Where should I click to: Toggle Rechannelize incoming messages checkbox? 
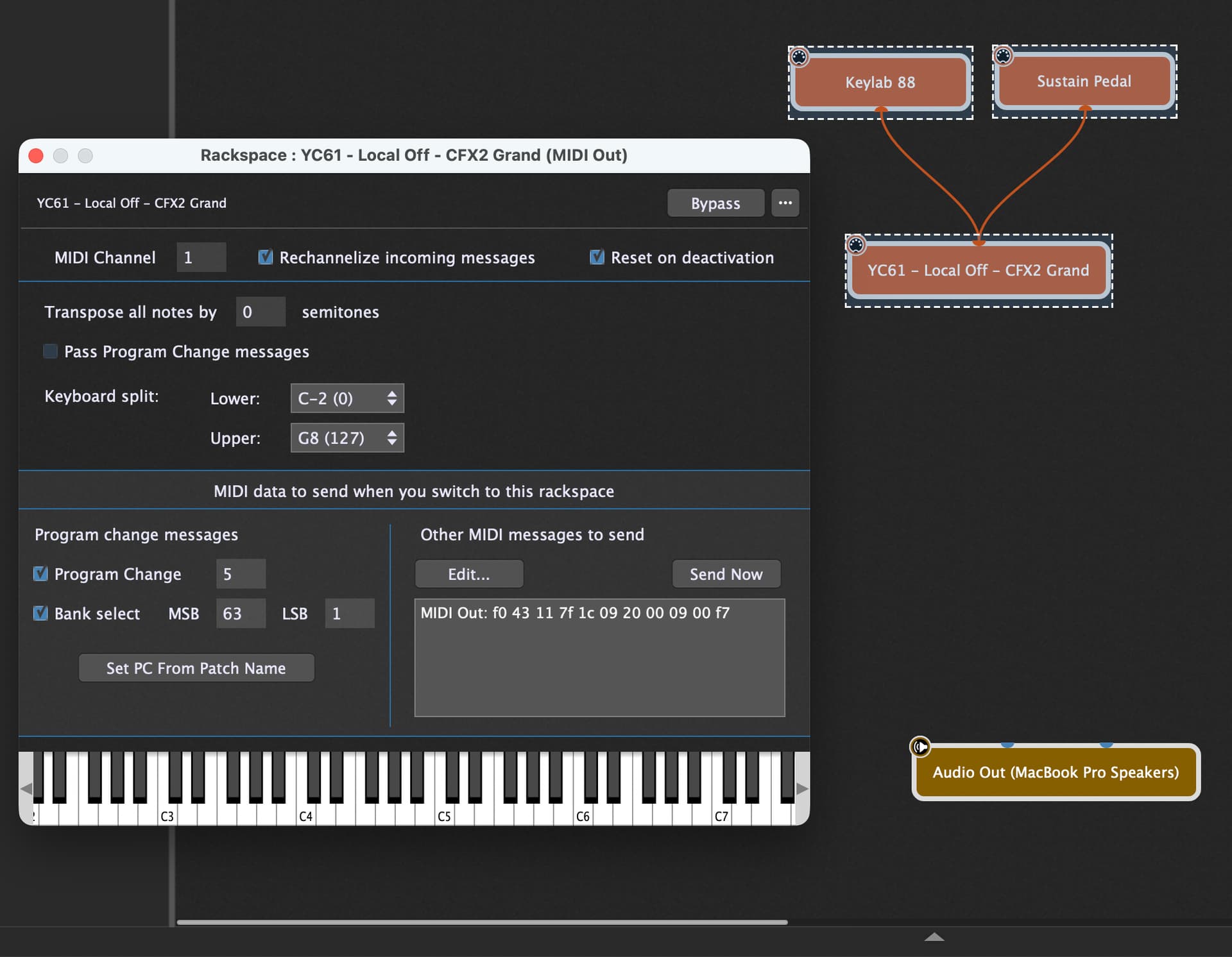click(265, 257)
